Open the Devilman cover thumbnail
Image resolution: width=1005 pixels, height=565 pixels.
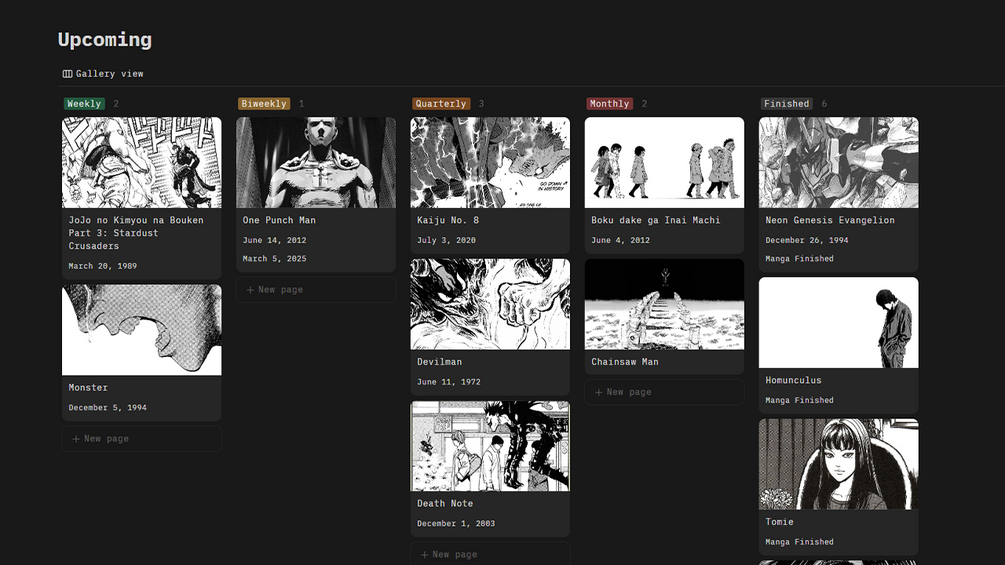[490, 304]
